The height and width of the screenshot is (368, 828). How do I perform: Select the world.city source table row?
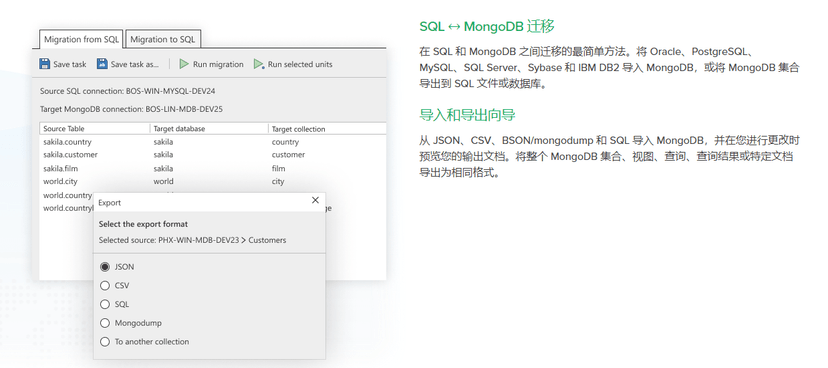point(213,181)
